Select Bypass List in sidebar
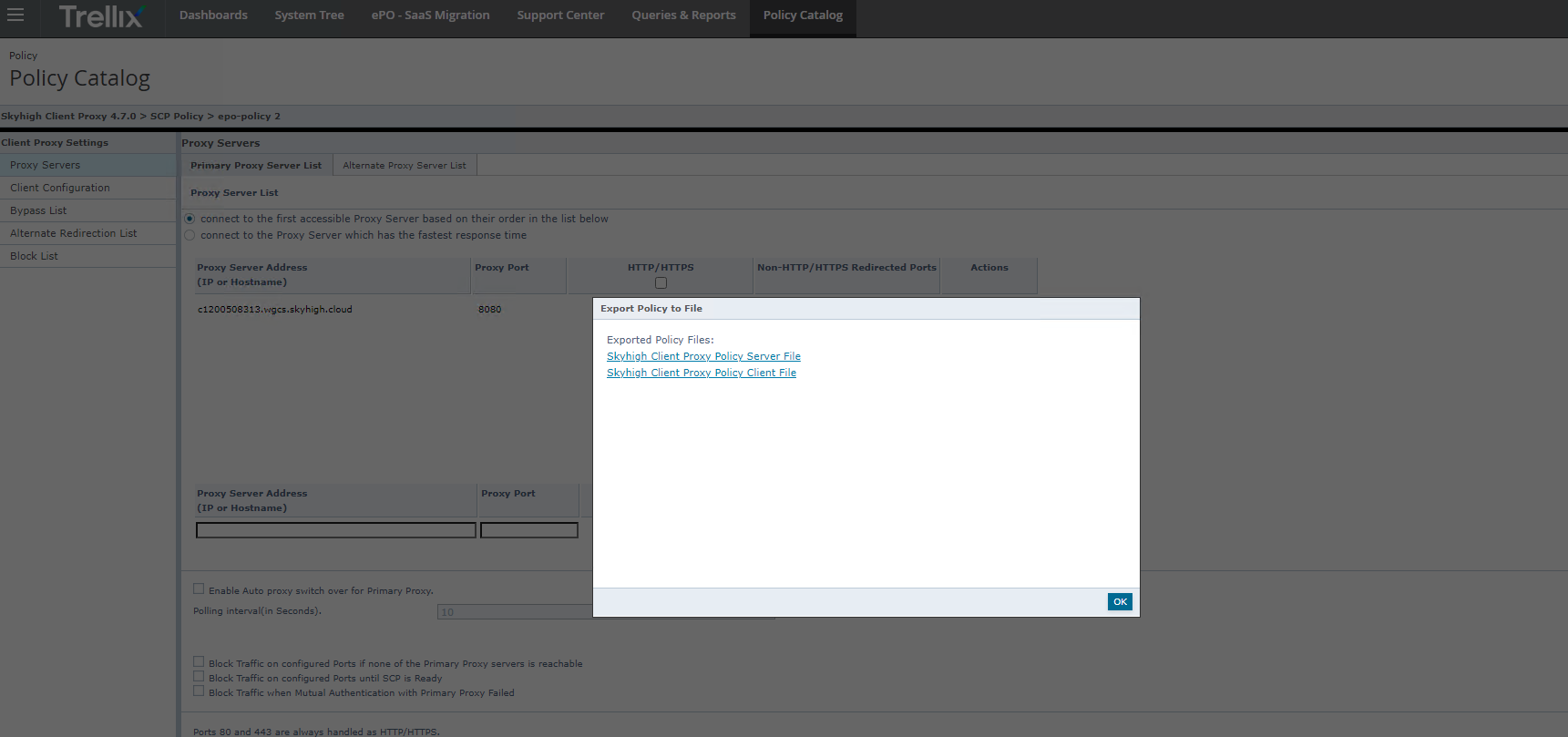1568x737 pixels. click(38, 210)
